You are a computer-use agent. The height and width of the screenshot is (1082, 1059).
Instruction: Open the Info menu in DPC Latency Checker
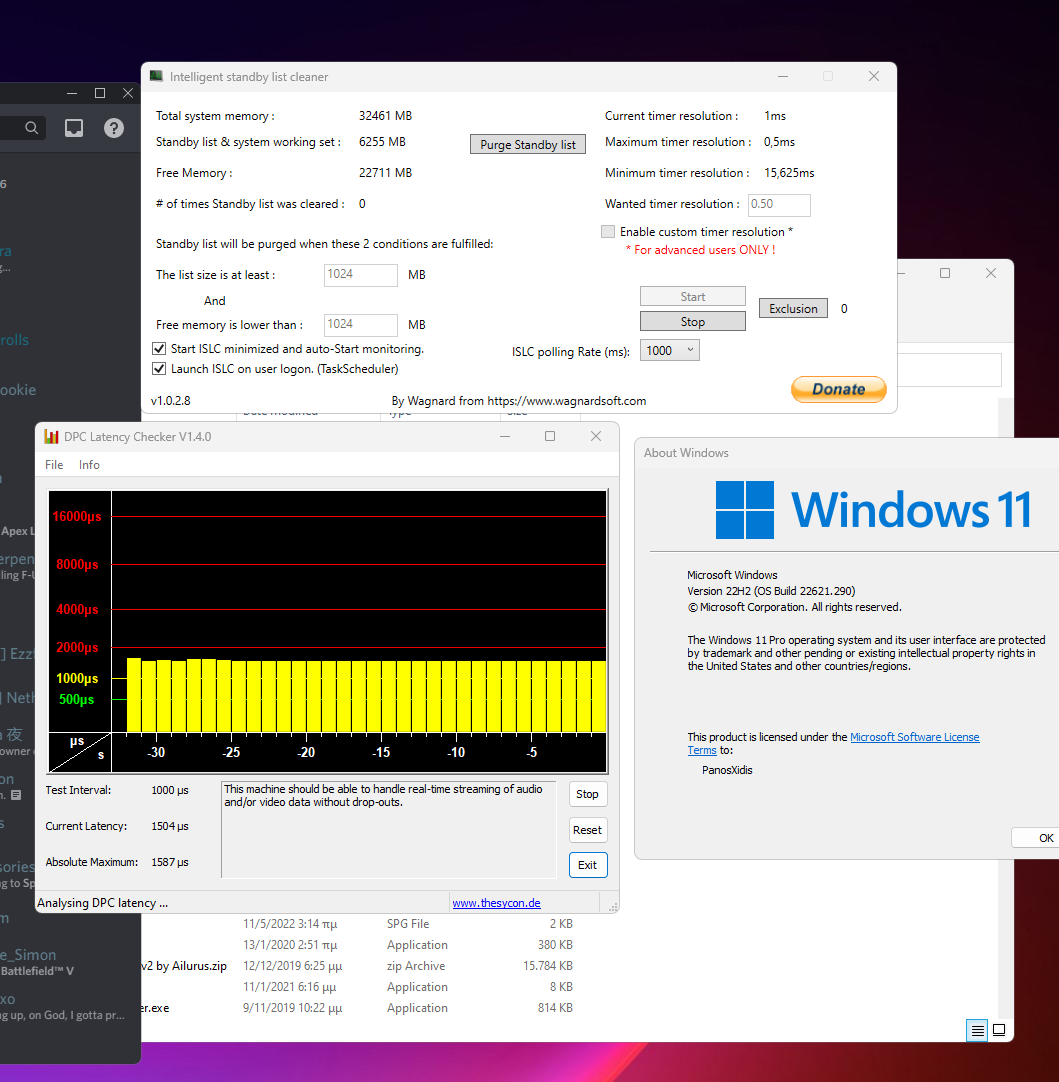tap(89, 464)
